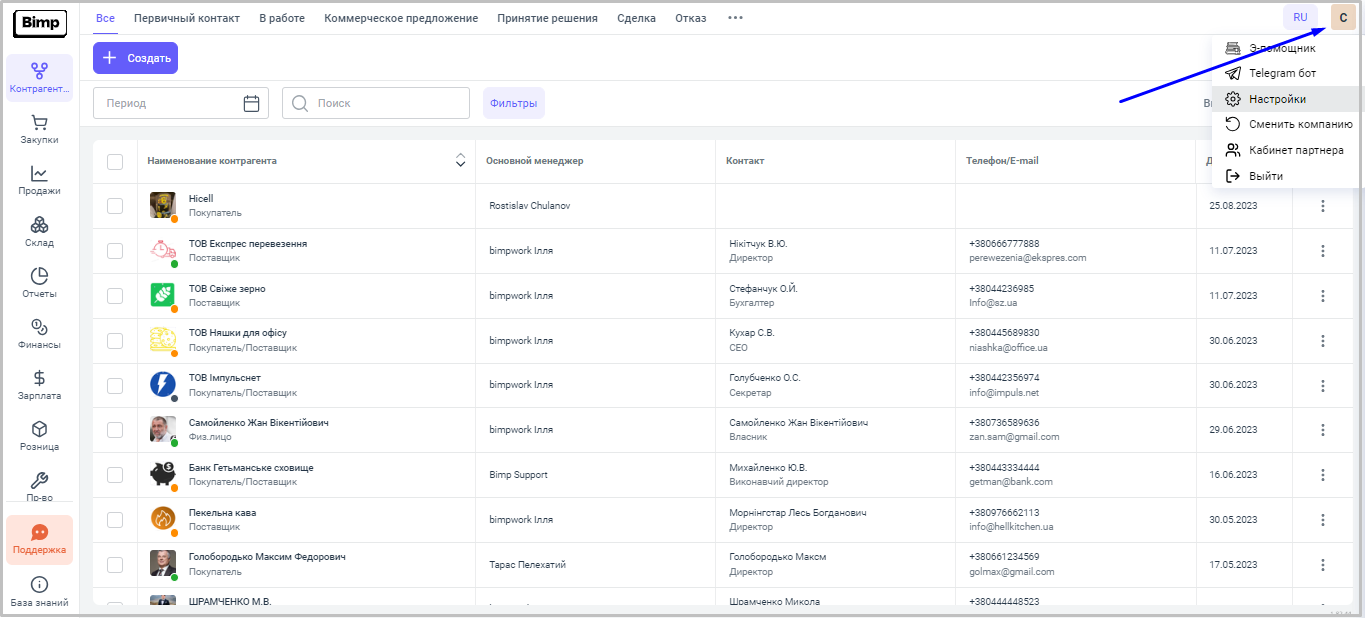
Task: Open the Период date picker field
Action: coord(180,103)
